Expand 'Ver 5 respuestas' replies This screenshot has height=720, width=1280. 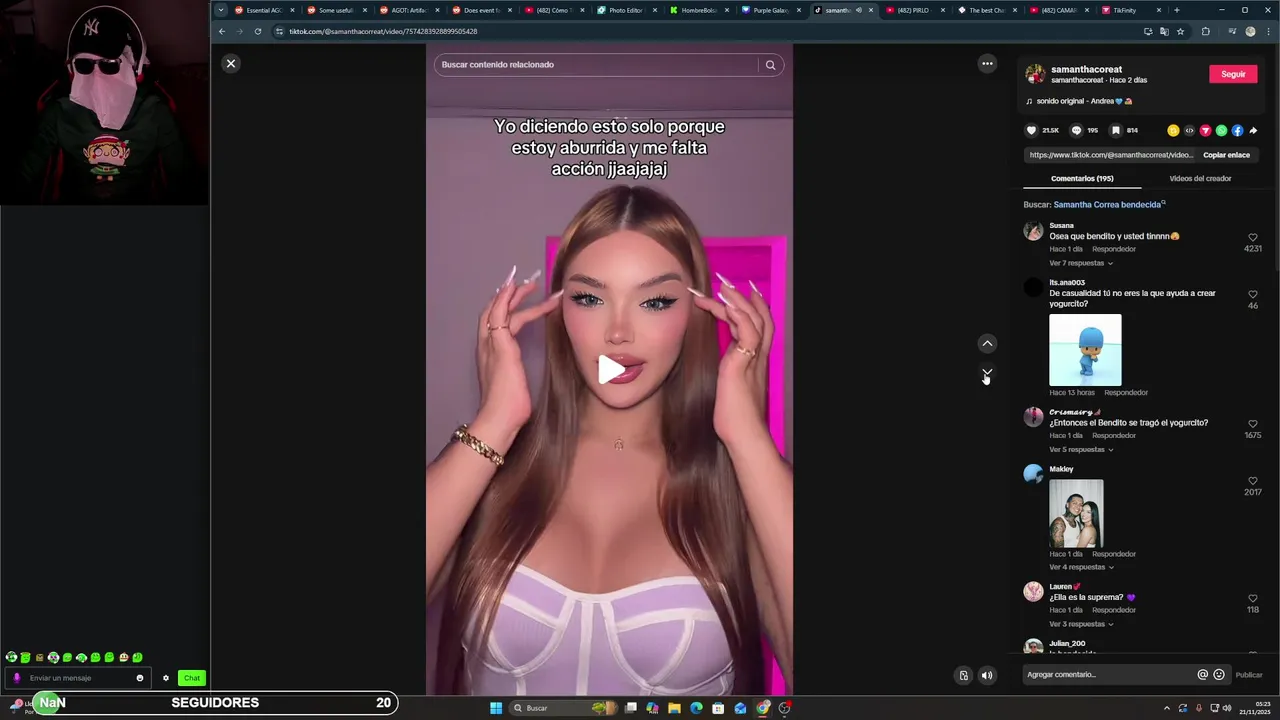[1080, 450]
